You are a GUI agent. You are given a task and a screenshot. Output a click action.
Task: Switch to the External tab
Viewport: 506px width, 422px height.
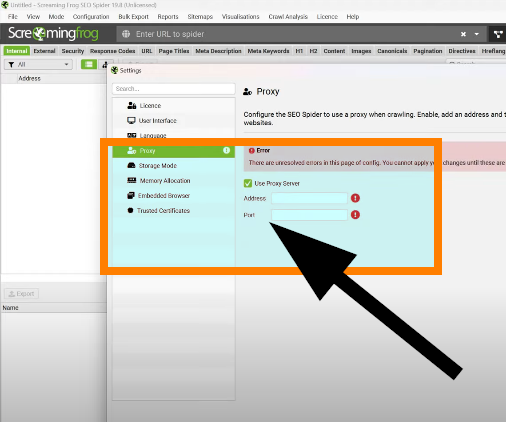pyautogui.click(x=44, y=51)
